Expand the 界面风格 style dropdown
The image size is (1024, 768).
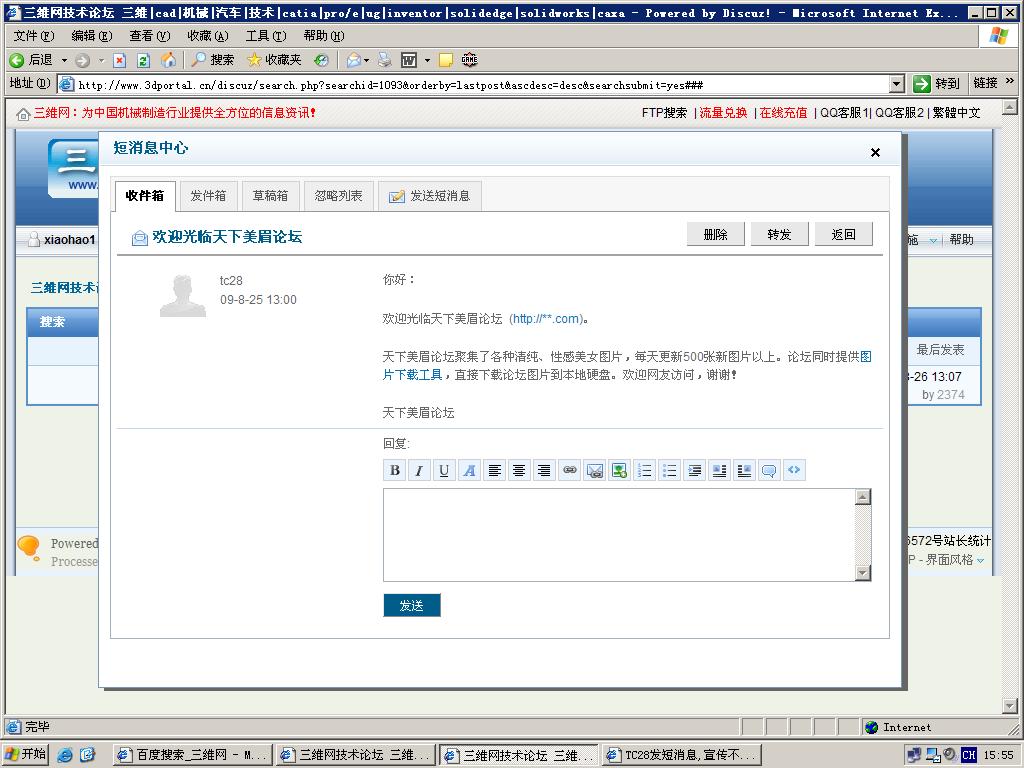tap(980, 560)
